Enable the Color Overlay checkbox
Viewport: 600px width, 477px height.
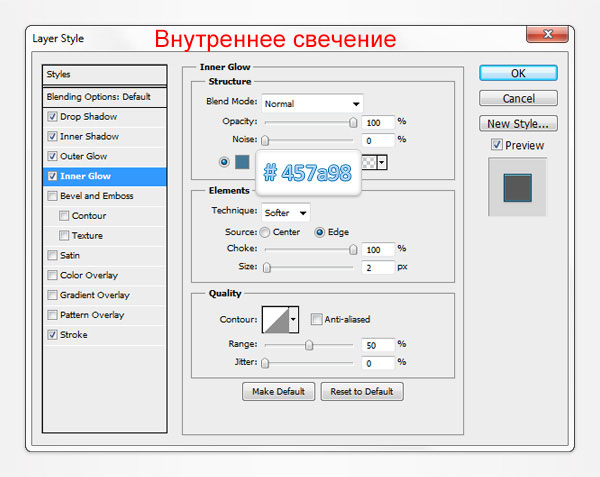tap(52, 275)
